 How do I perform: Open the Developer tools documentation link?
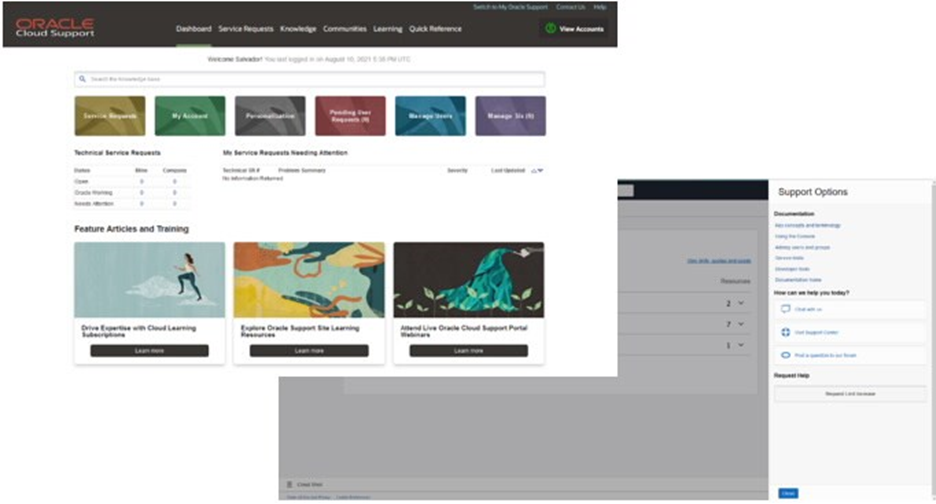(792, 269)
